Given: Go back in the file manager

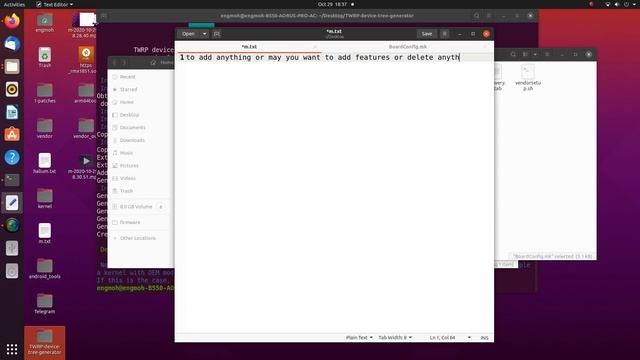Looking at the screenshot, I should (115, 62).
